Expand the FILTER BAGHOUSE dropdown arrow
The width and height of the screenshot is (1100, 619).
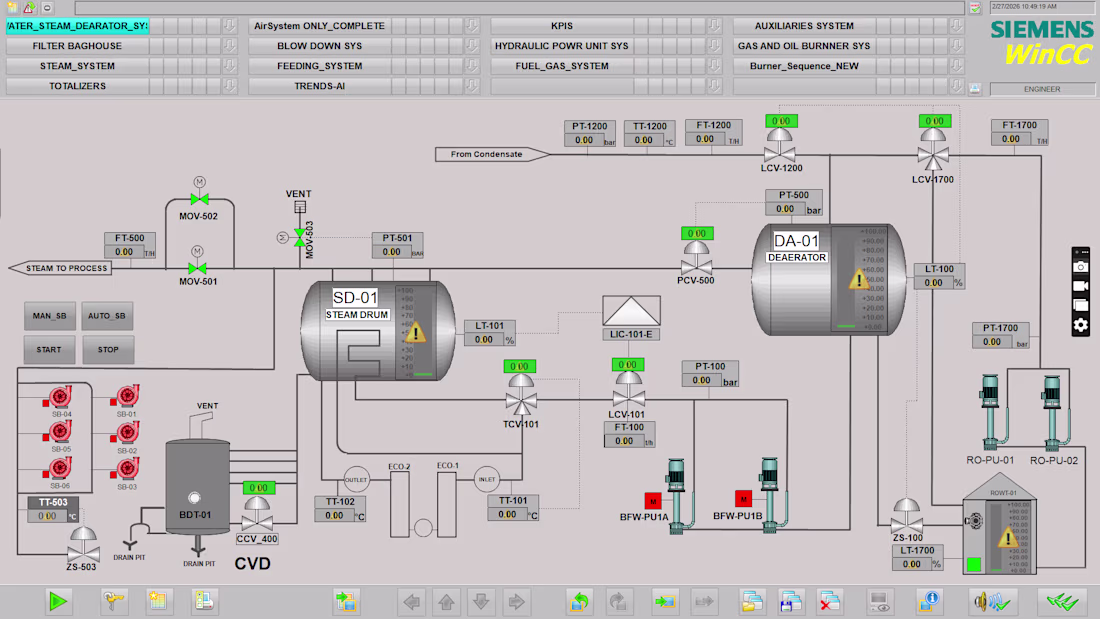point(229,46)
